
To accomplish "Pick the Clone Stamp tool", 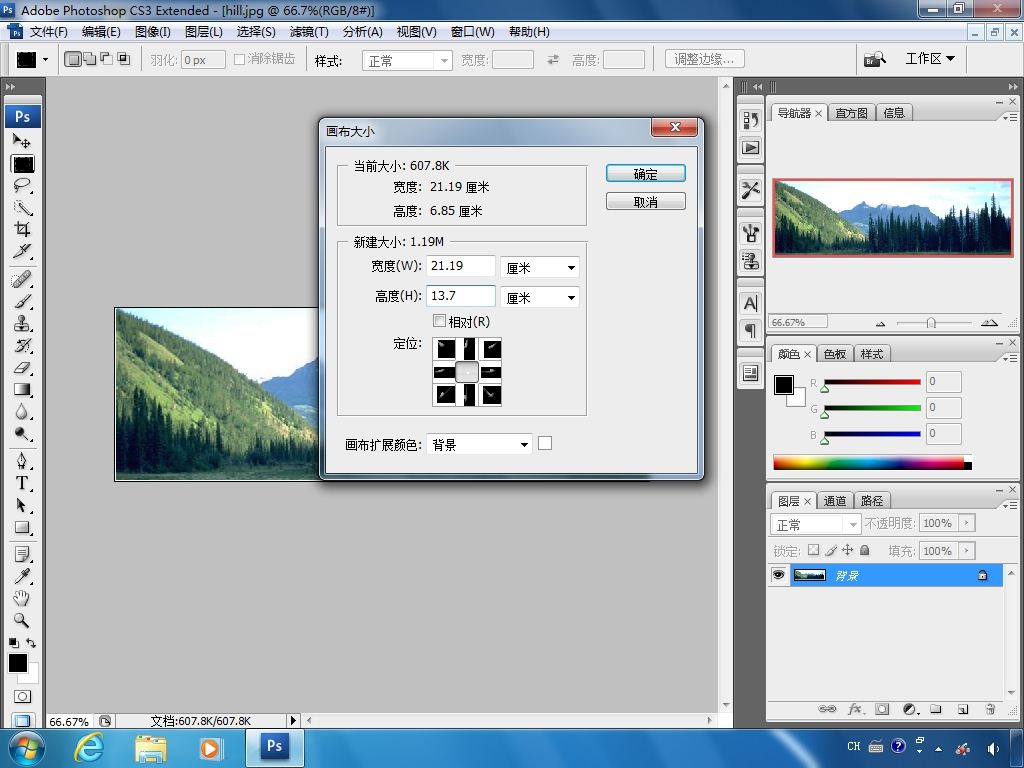I will click(22, 323).
